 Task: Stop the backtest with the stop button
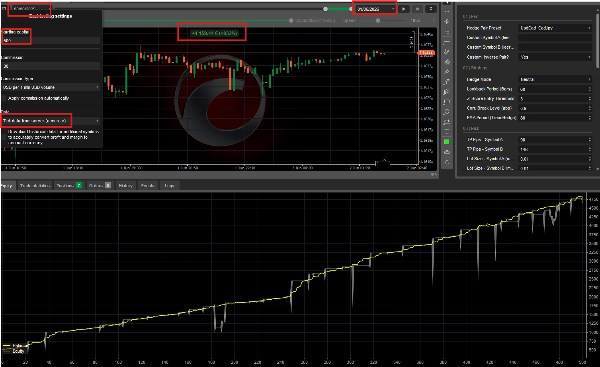(417, 8)
